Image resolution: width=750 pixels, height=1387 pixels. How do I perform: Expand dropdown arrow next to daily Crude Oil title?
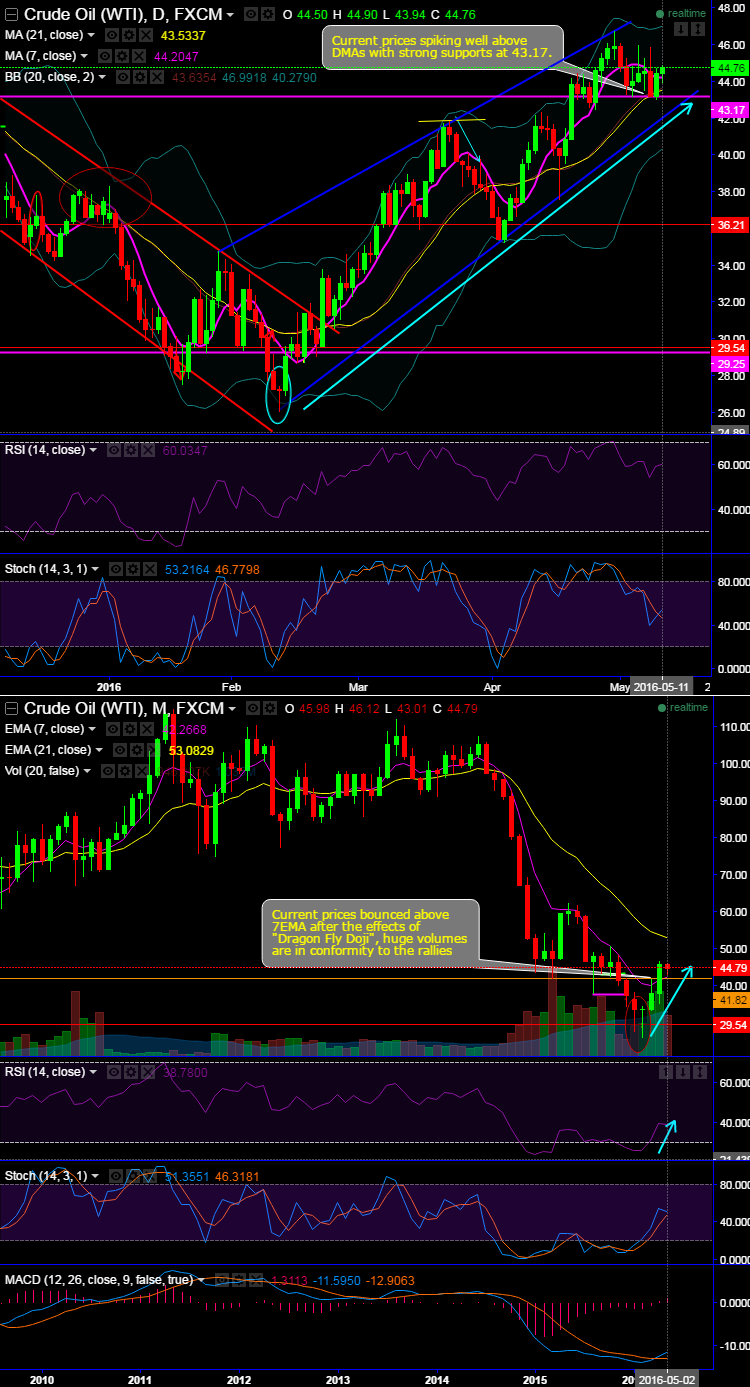point(230,15)
